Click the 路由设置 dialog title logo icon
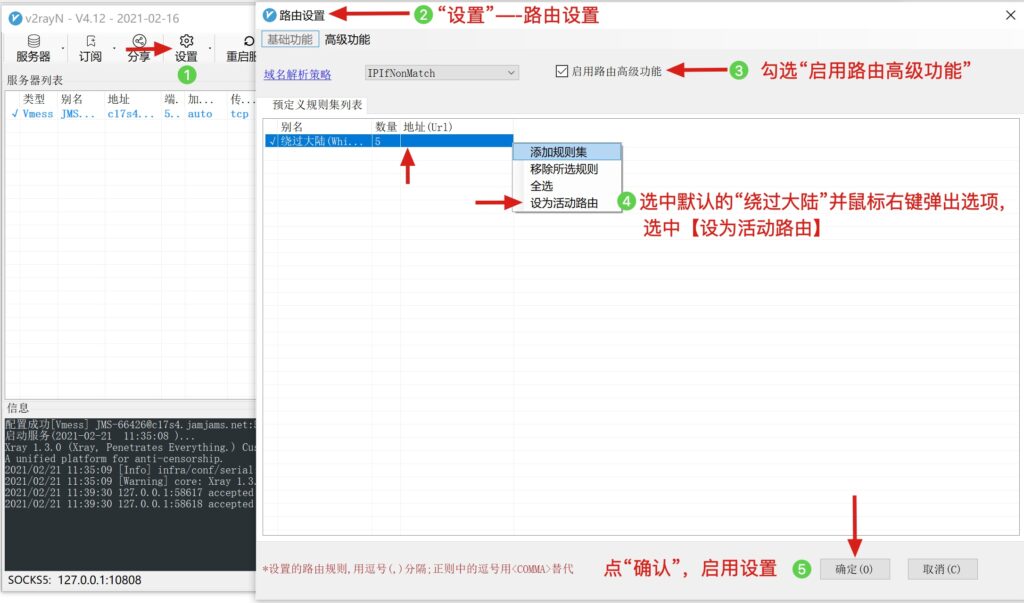Viewport: 1024px width, 603px height. click(x=270, y=14)
